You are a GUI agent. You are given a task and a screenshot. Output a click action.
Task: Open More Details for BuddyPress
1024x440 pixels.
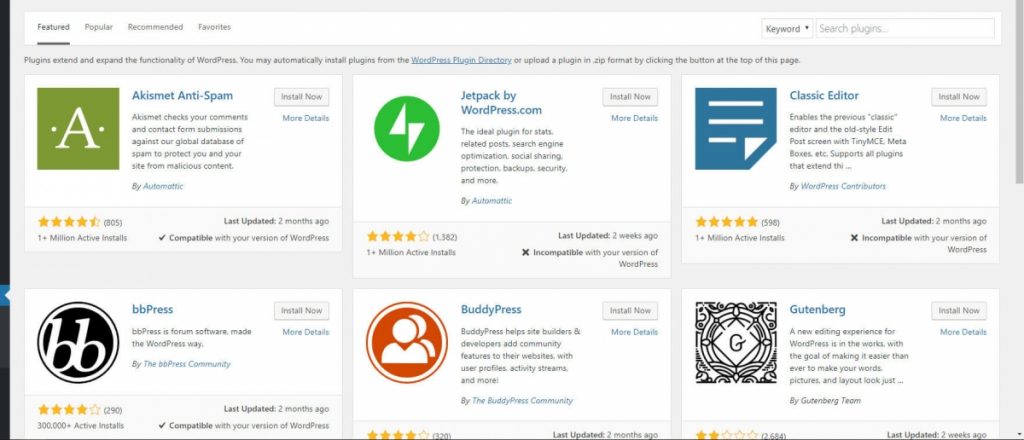pyautogui.click(x=634, y=332)
